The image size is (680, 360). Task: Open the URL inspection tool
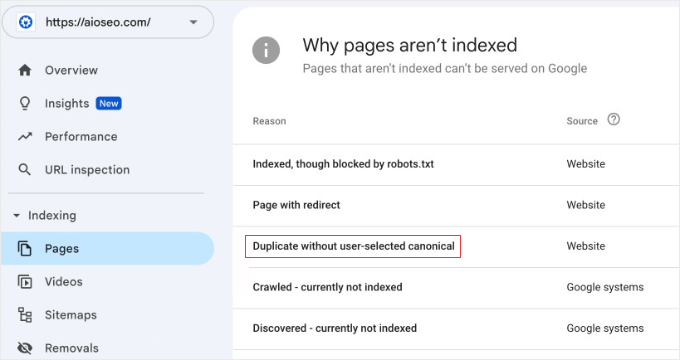pos(87,170)
